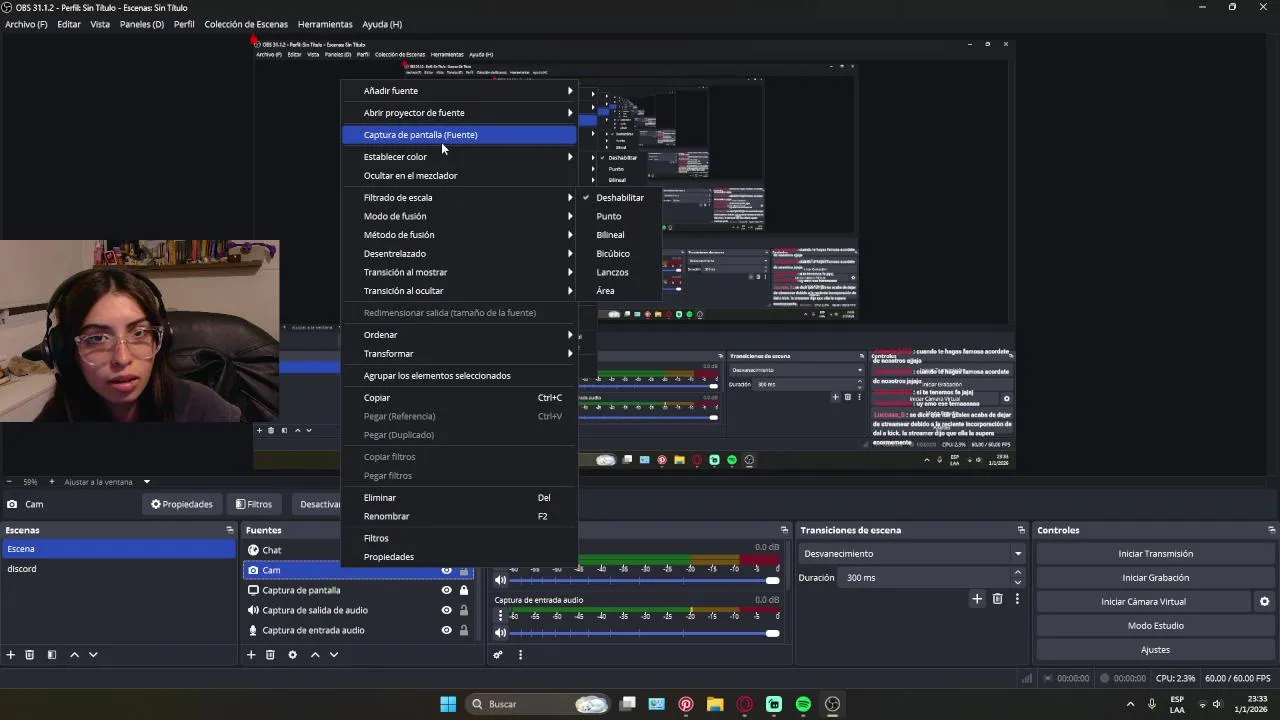The image size is (1280, 720).
Task: Hide the Captura de entrada audio source
Action: click(447, 630)
